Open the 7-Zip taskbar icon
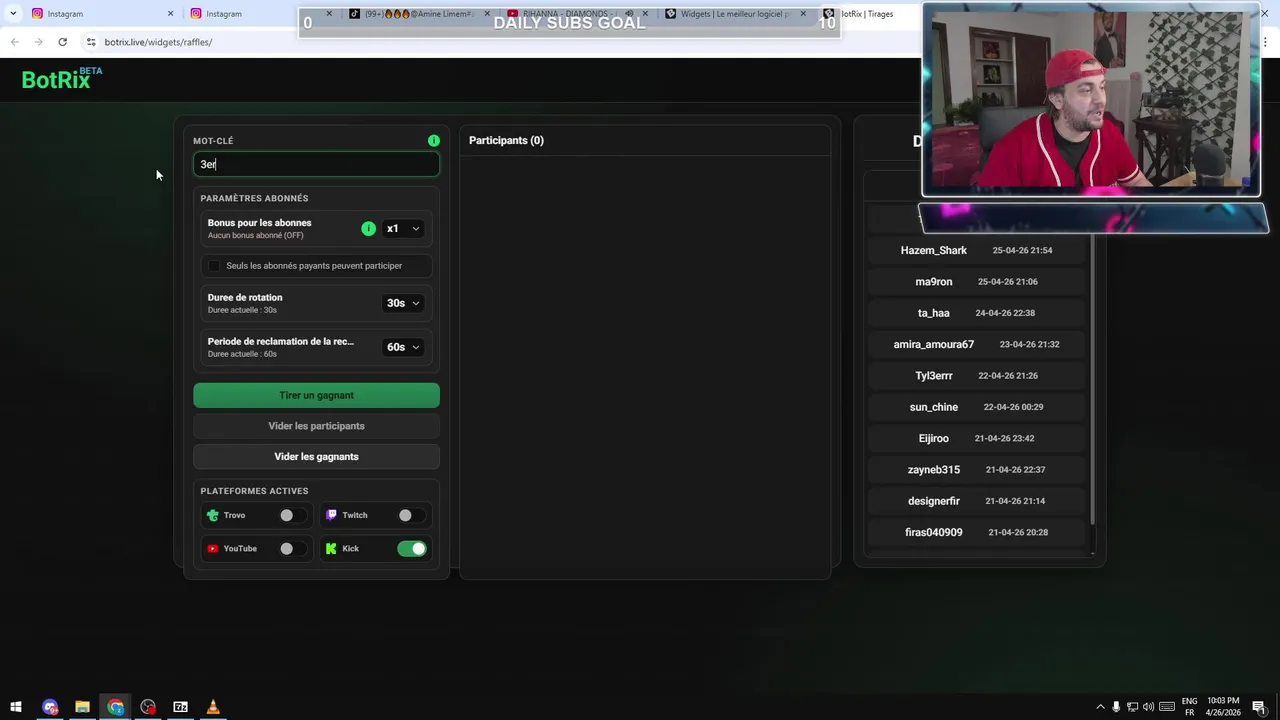Image resolution: width=1280 pixels, height=720 pixels. 180,707
